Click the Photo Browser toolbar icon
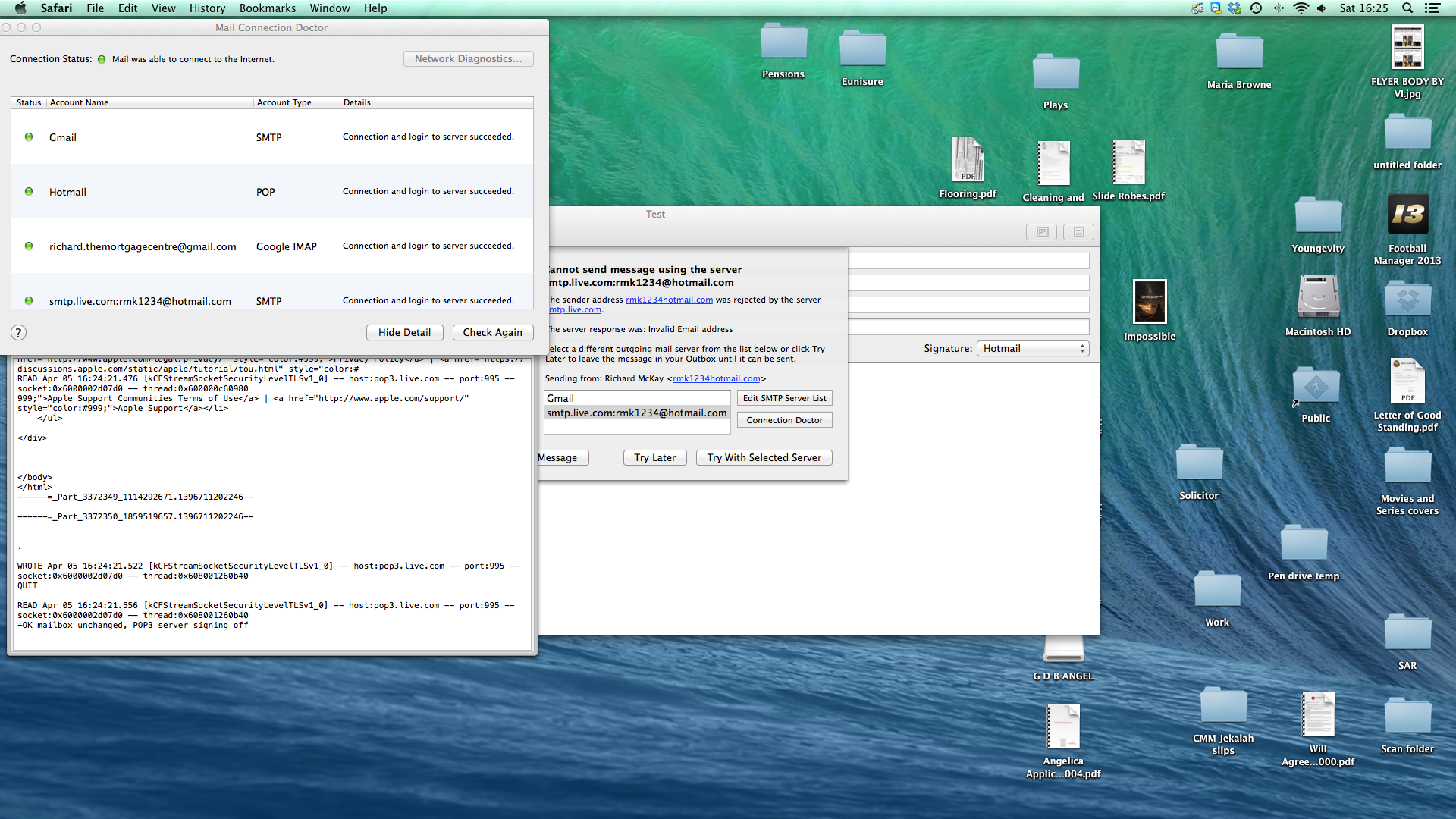Screen dimensions: 1456x819 (1042, 232)
